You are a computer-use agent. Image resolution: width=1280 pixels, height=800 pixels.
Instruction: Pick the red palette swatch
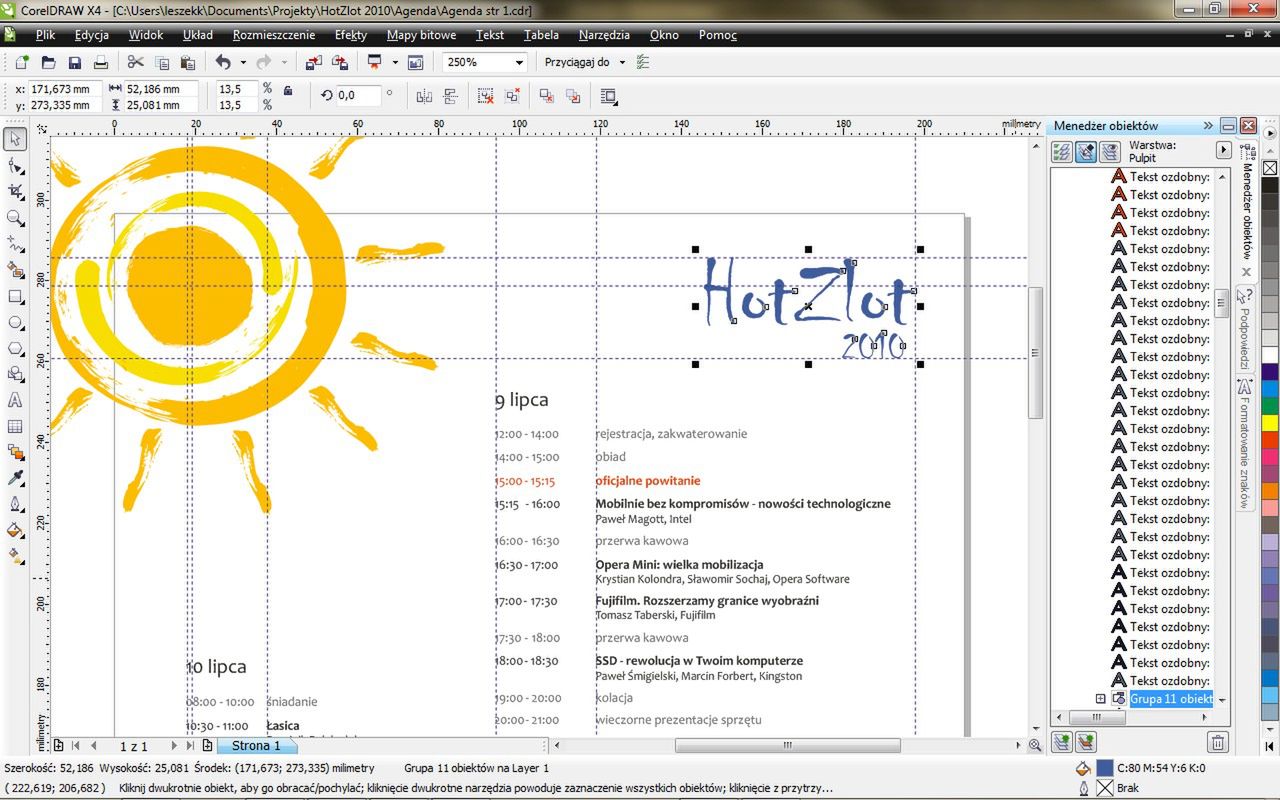point(1270,439)
